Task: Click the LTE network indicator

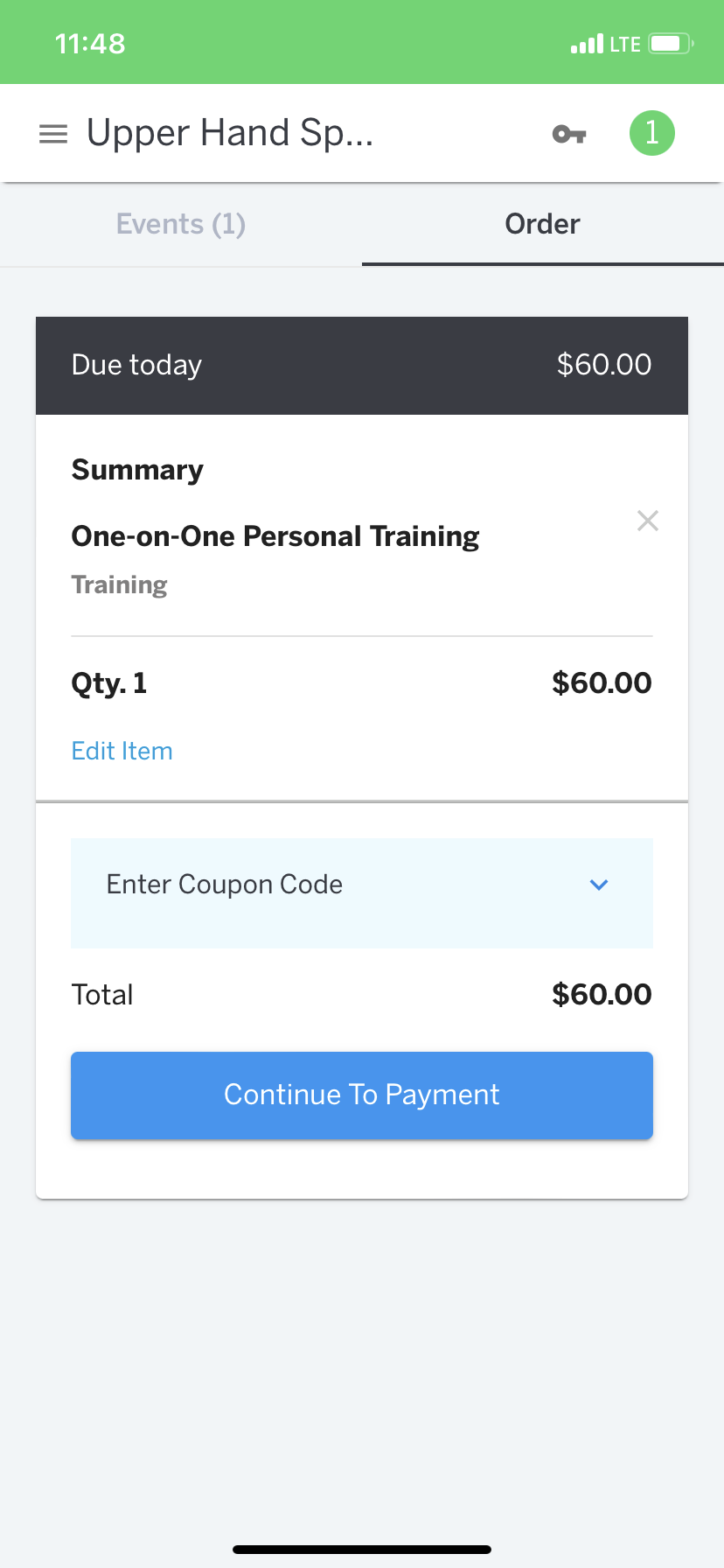Action: (624, 43)
